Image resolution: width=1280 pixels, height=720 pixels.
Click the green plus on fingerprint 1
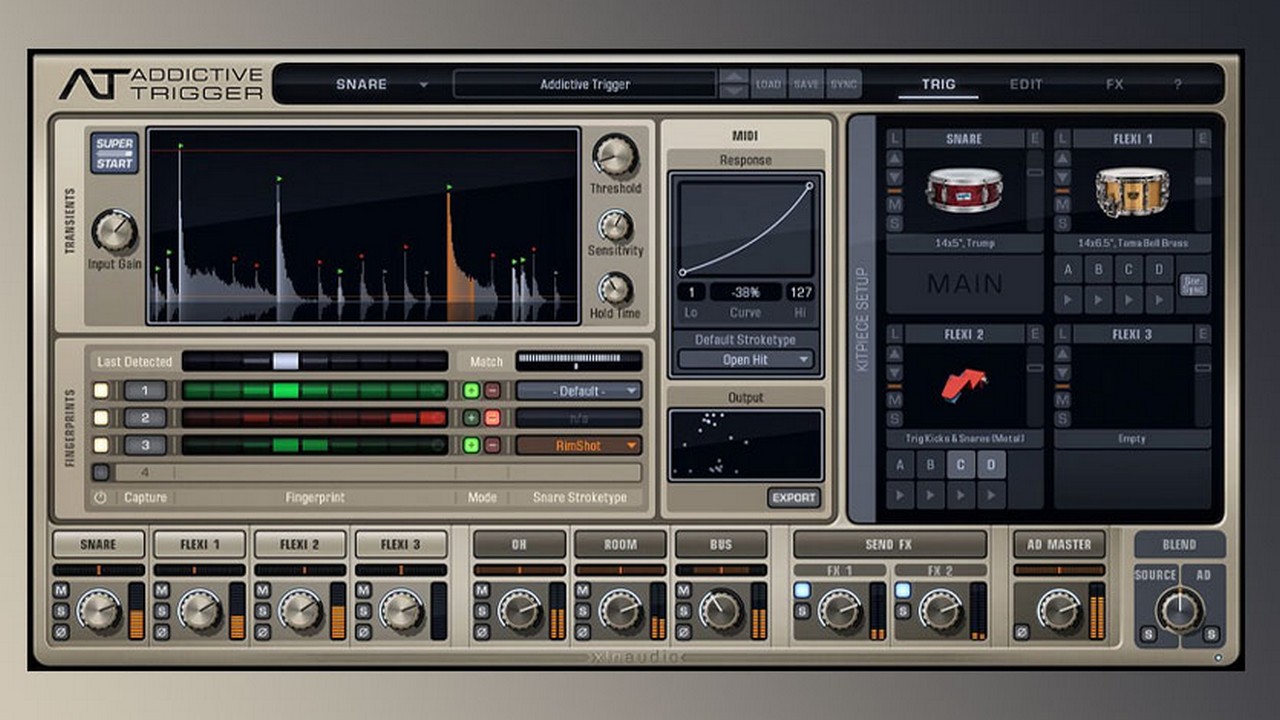[x=471, y=390]
